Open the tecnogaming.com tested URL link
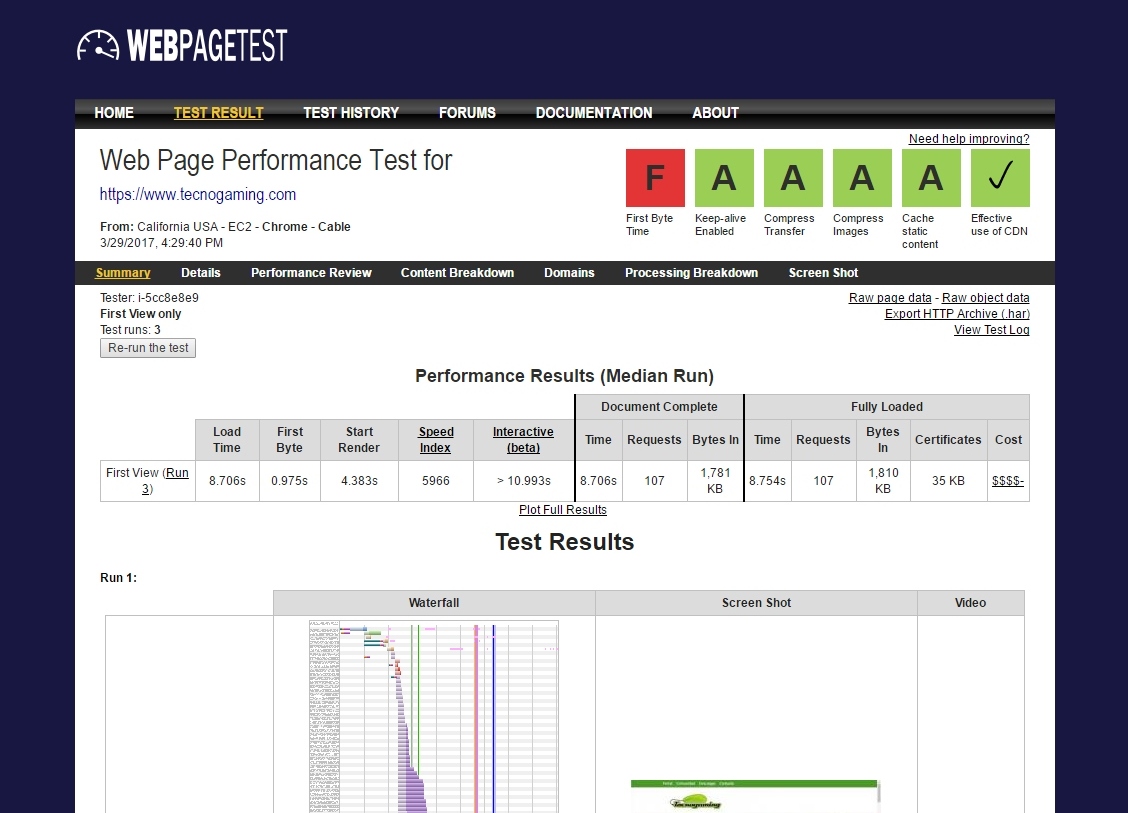Viewport: 1128px width, 813px height. (198, 195)
